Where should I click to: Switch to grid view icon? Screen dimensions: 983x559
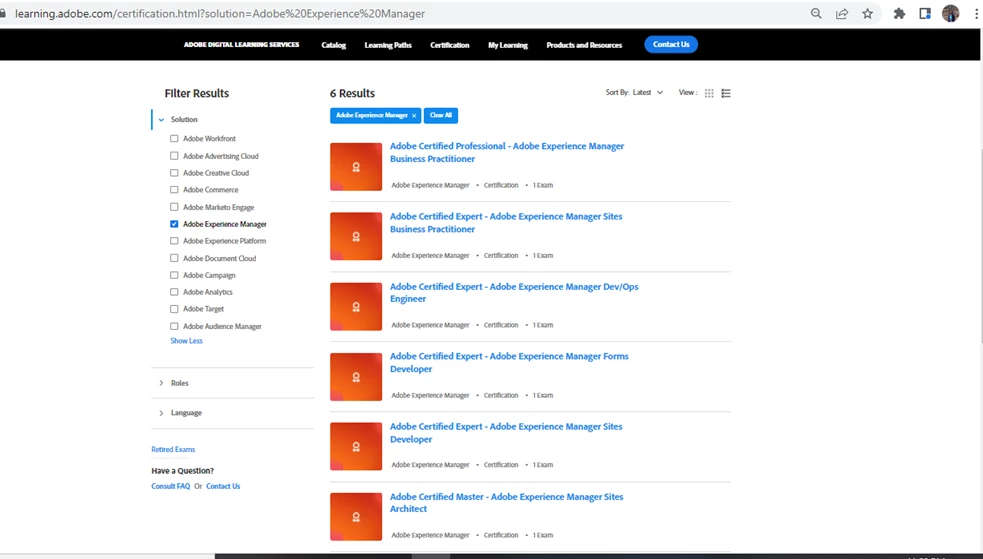(x=709, y=93)
